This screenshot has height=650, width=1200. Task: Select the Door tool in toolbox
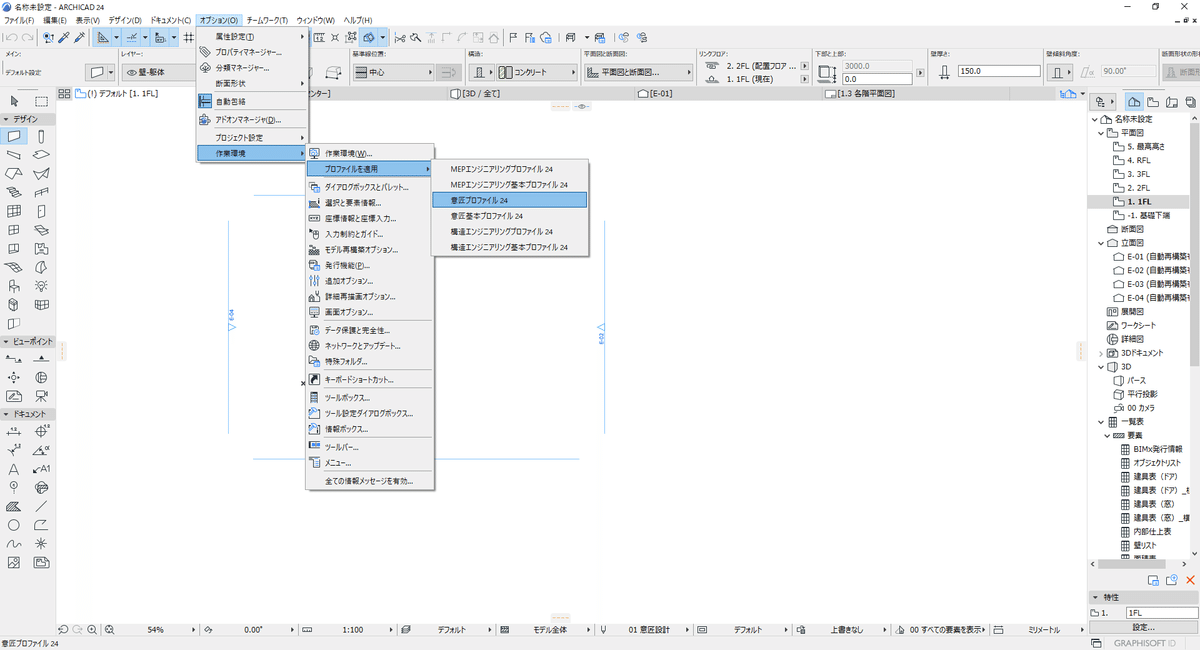click(41, 211)
